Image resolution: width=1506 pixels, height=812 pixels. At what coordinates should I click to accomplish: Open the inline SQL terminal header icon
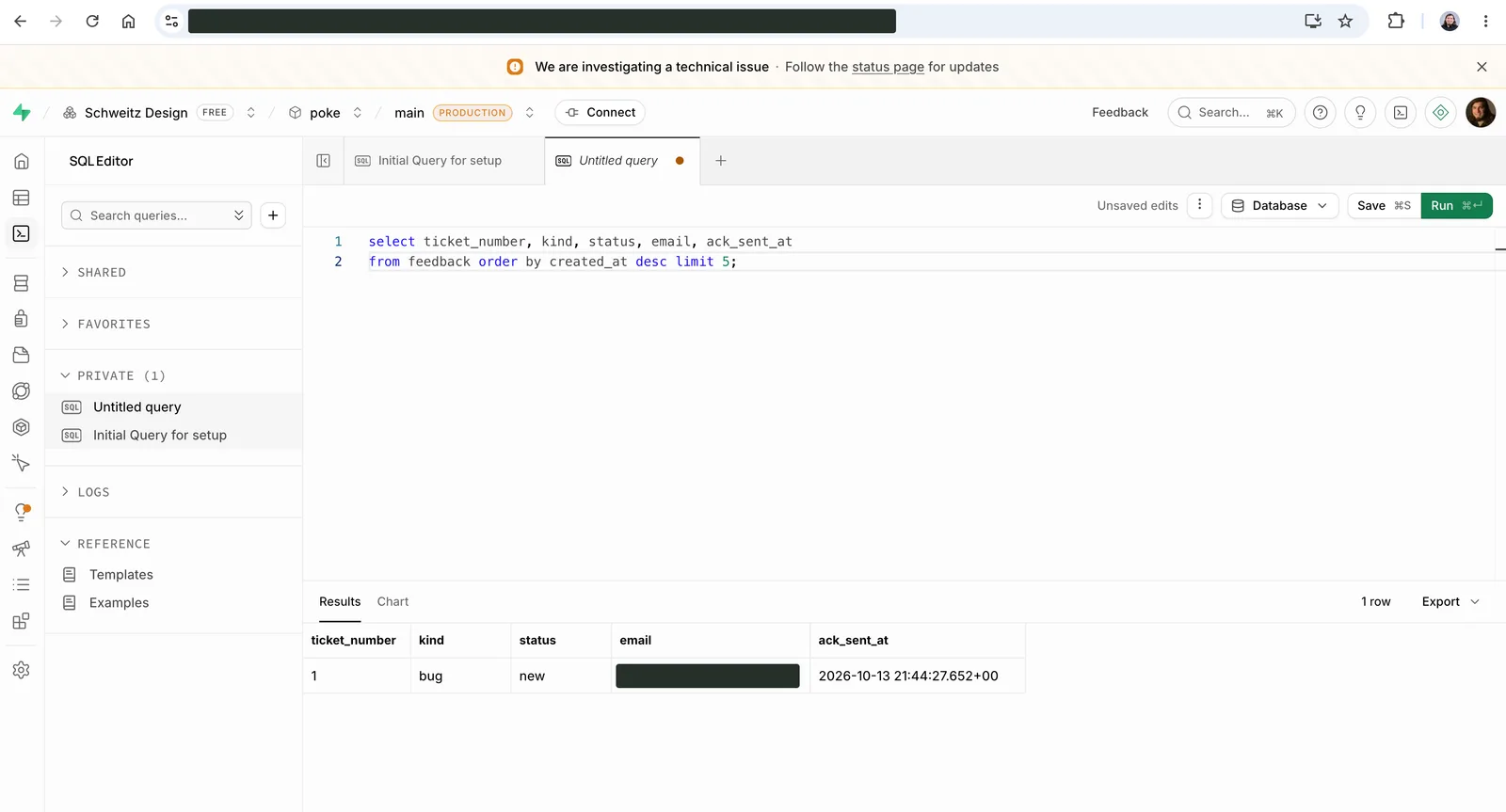coord(1401,113)
